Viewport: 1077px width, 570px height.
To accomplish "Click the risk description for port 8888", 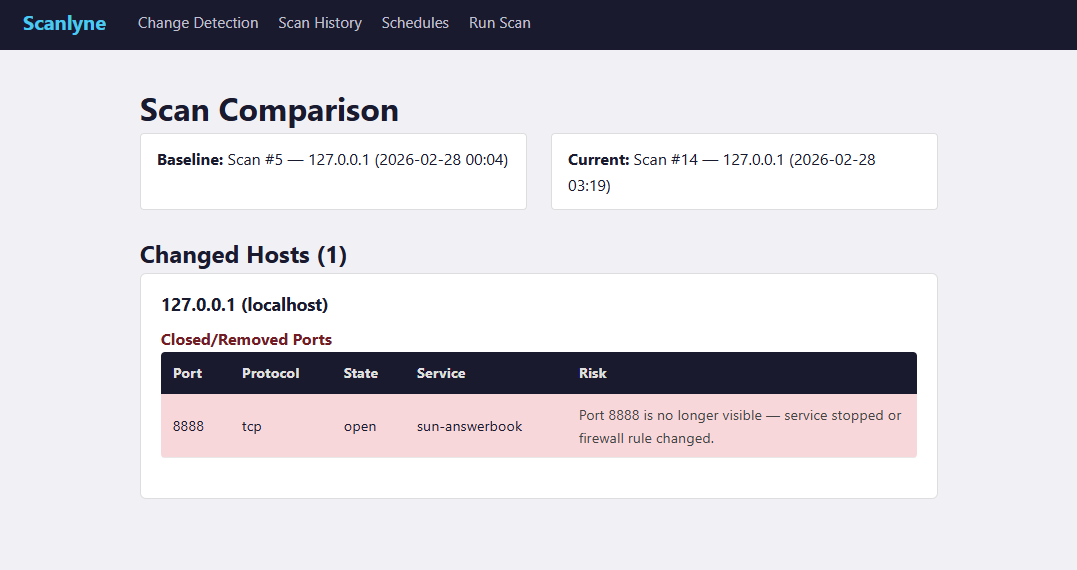I will 739,426.
